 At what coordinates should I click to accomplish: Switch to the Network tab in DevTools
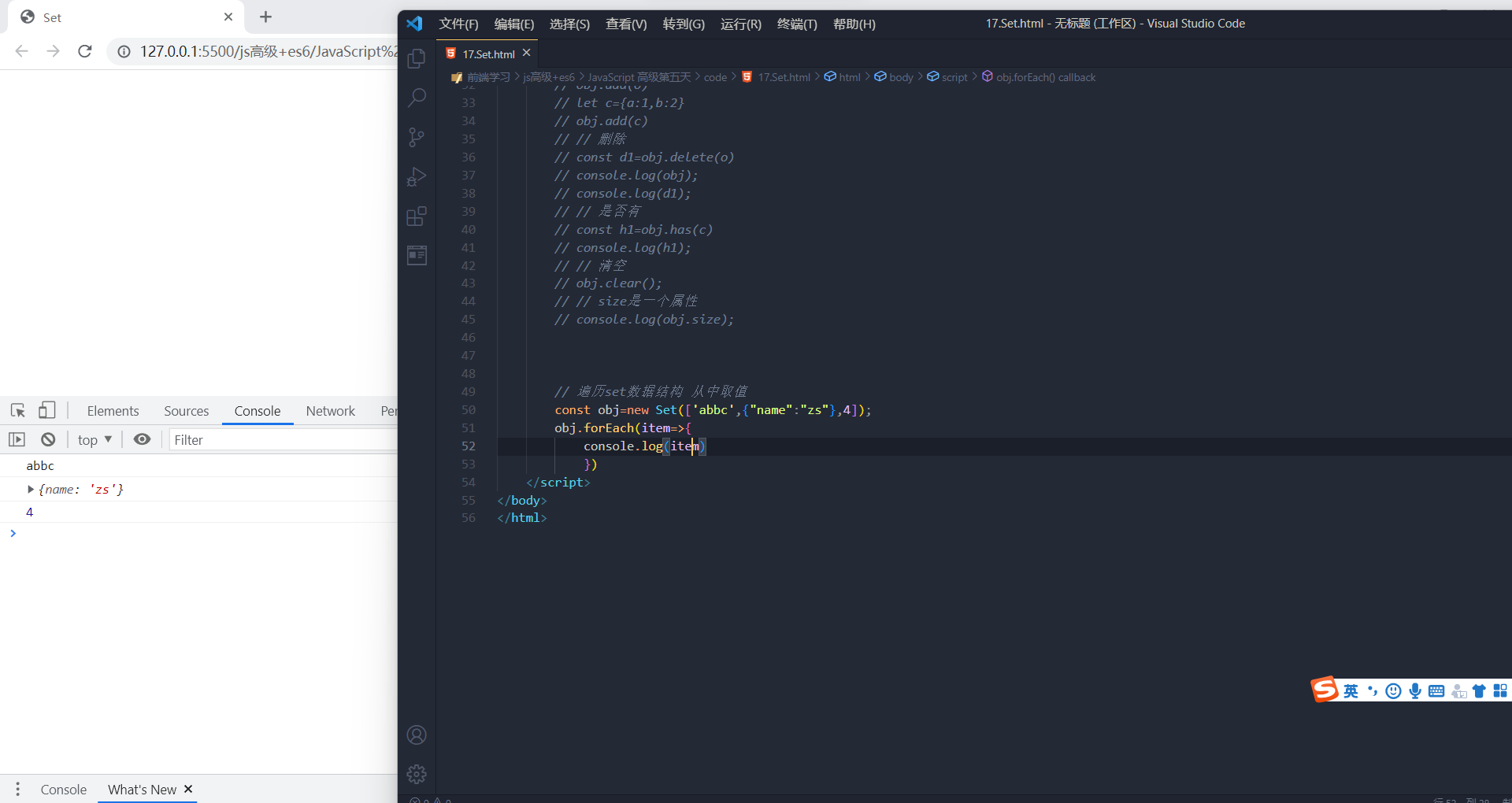331,411
